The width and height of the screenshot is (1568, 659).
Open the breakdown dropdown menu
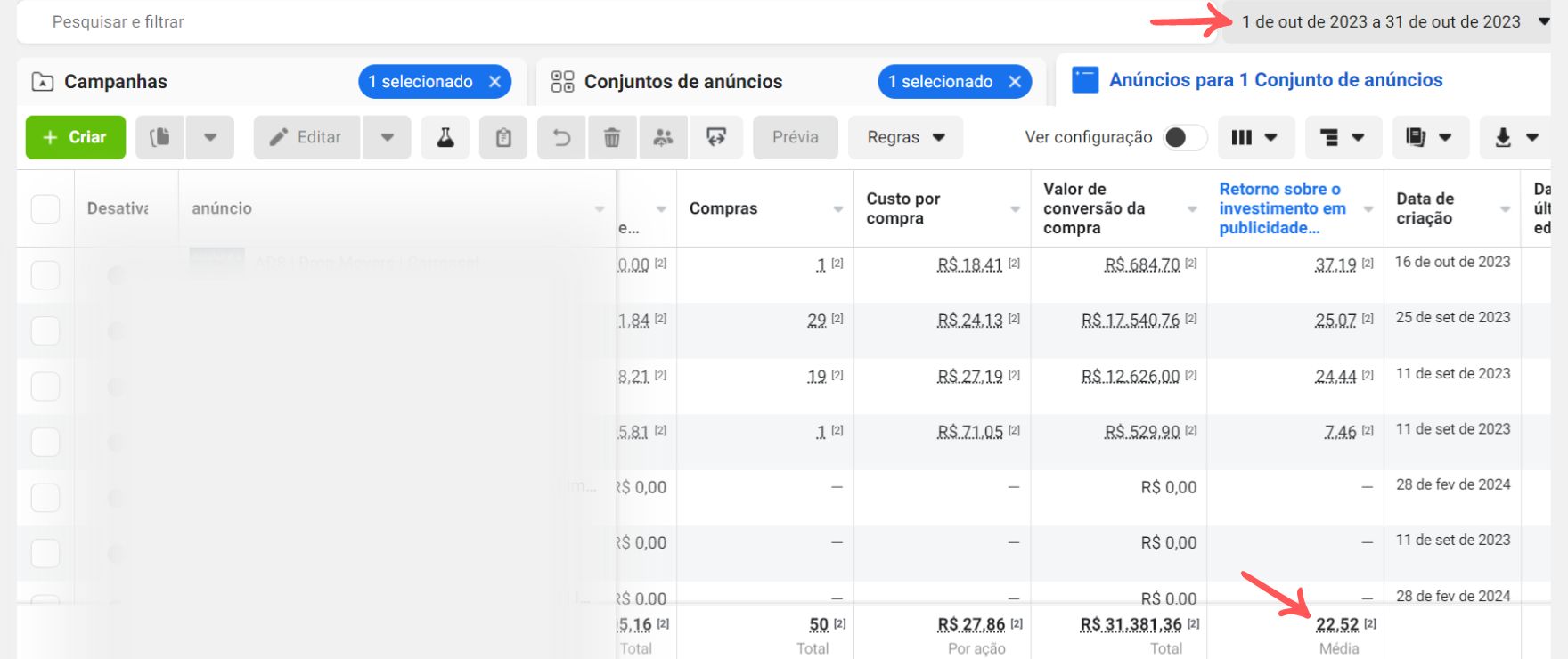pos(1342,137)
